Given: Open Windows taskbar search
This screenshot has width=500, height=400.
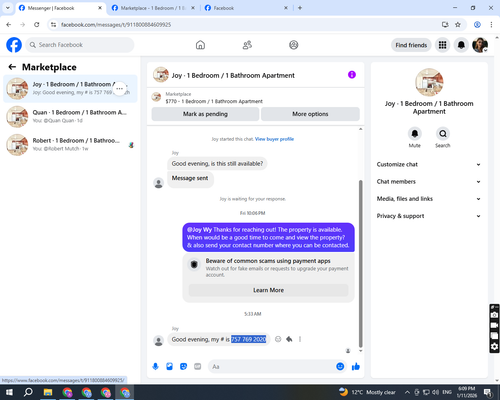Looking at the screenshot, I should [28, 392].
